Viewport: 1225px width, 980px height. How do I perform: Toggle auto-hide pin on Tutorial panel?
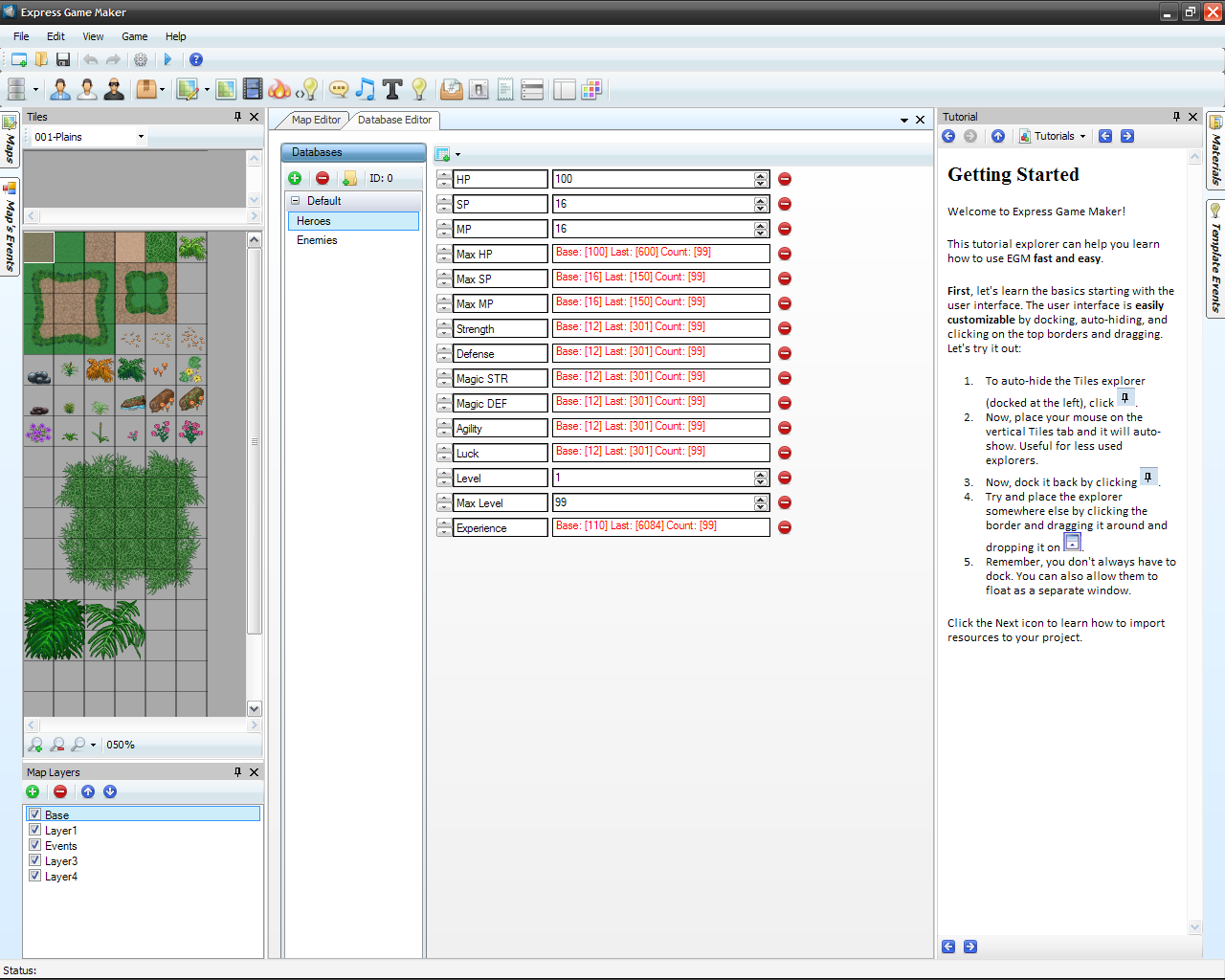(1176, 116)
